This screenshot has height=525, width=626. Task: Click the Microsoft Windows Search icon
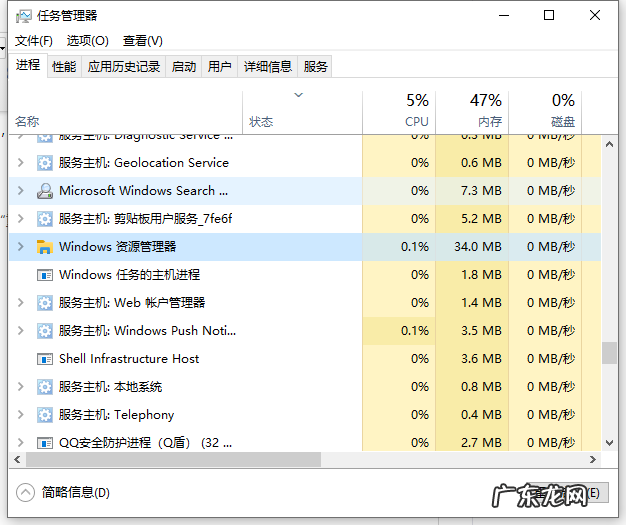(45, 191)
